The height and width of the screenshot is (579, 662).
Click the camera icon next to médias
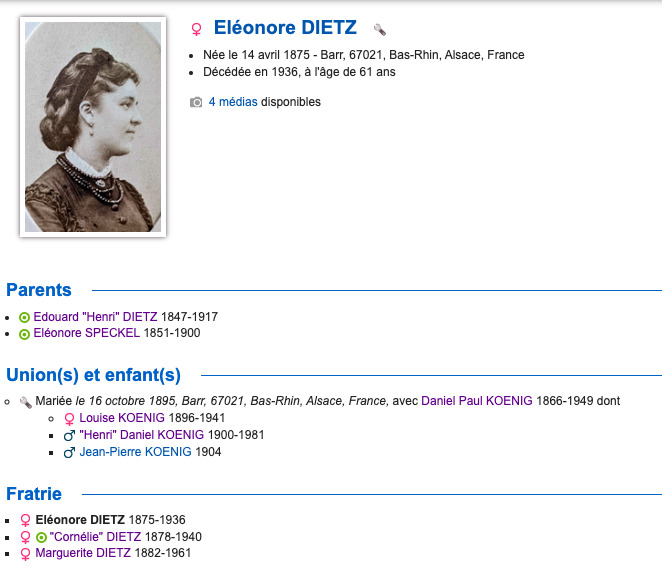[x=196, y=102]
